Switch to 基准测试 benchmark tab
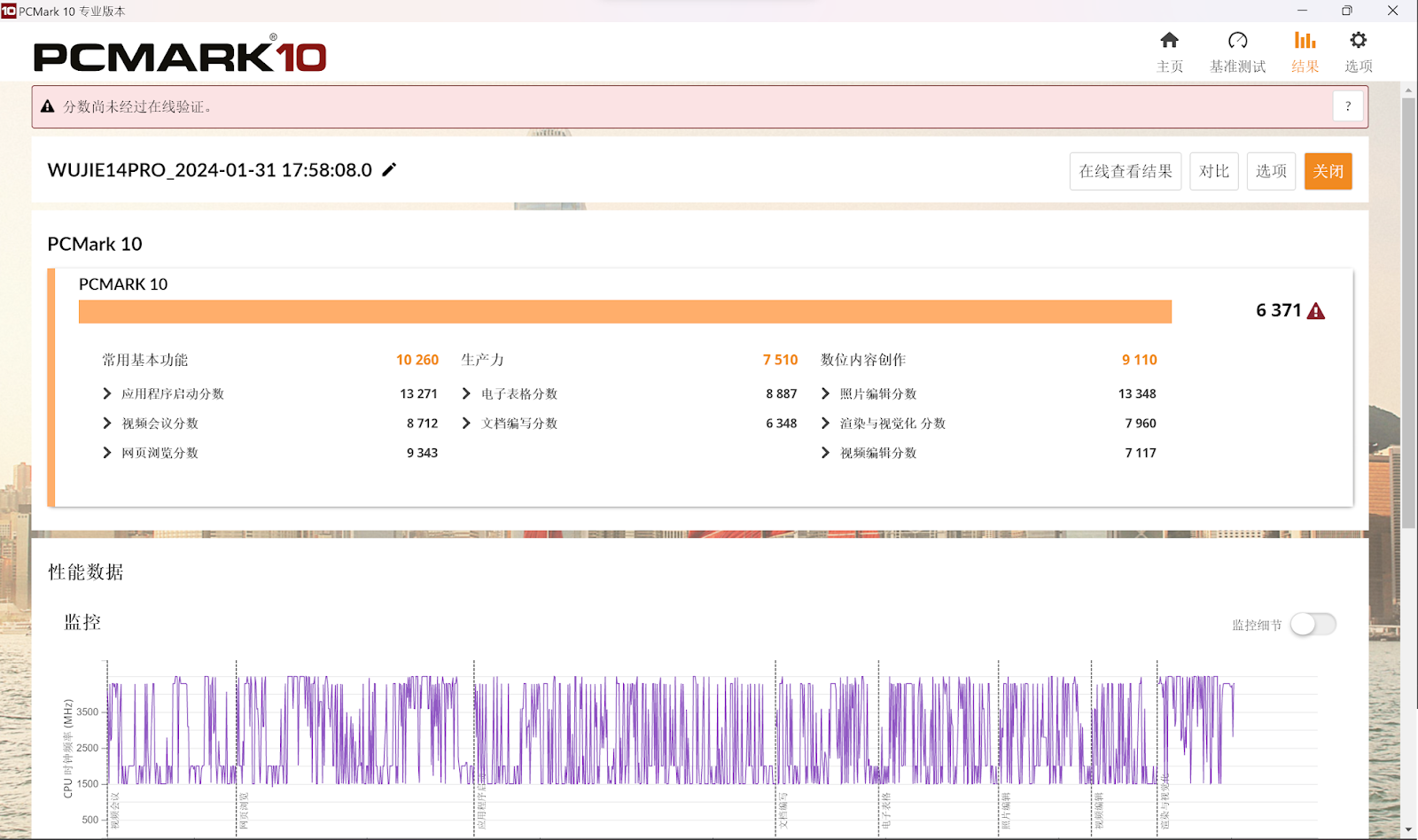 (x=1237, y=52)
